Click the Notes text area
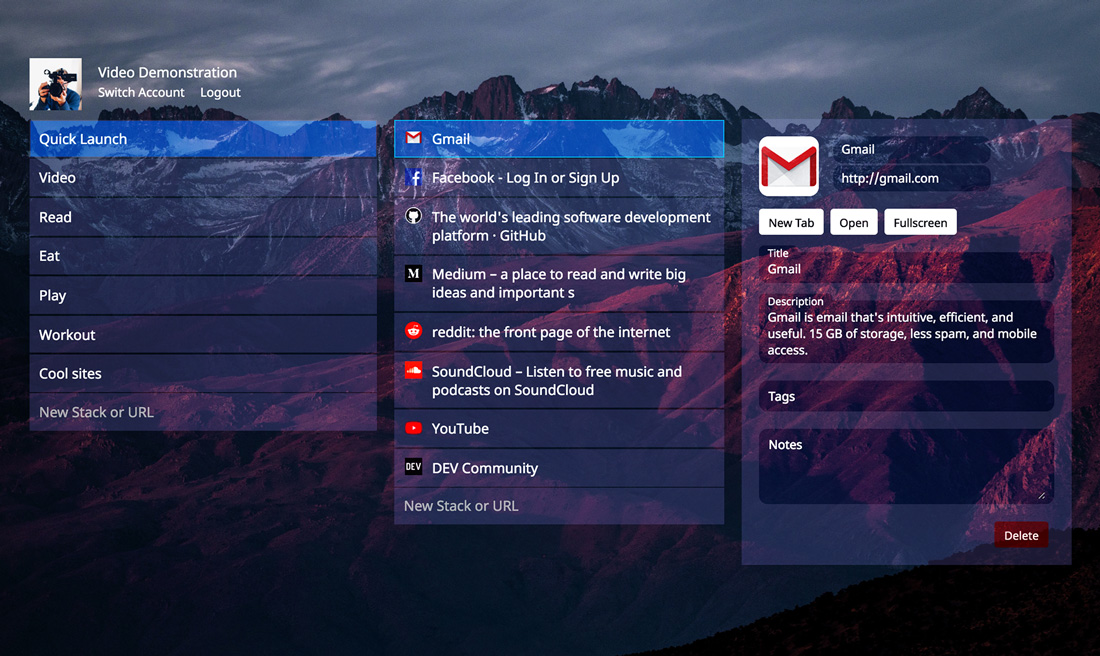Image resolution: width=1100 pixels, height=656 pixels. tap(906, 468)
